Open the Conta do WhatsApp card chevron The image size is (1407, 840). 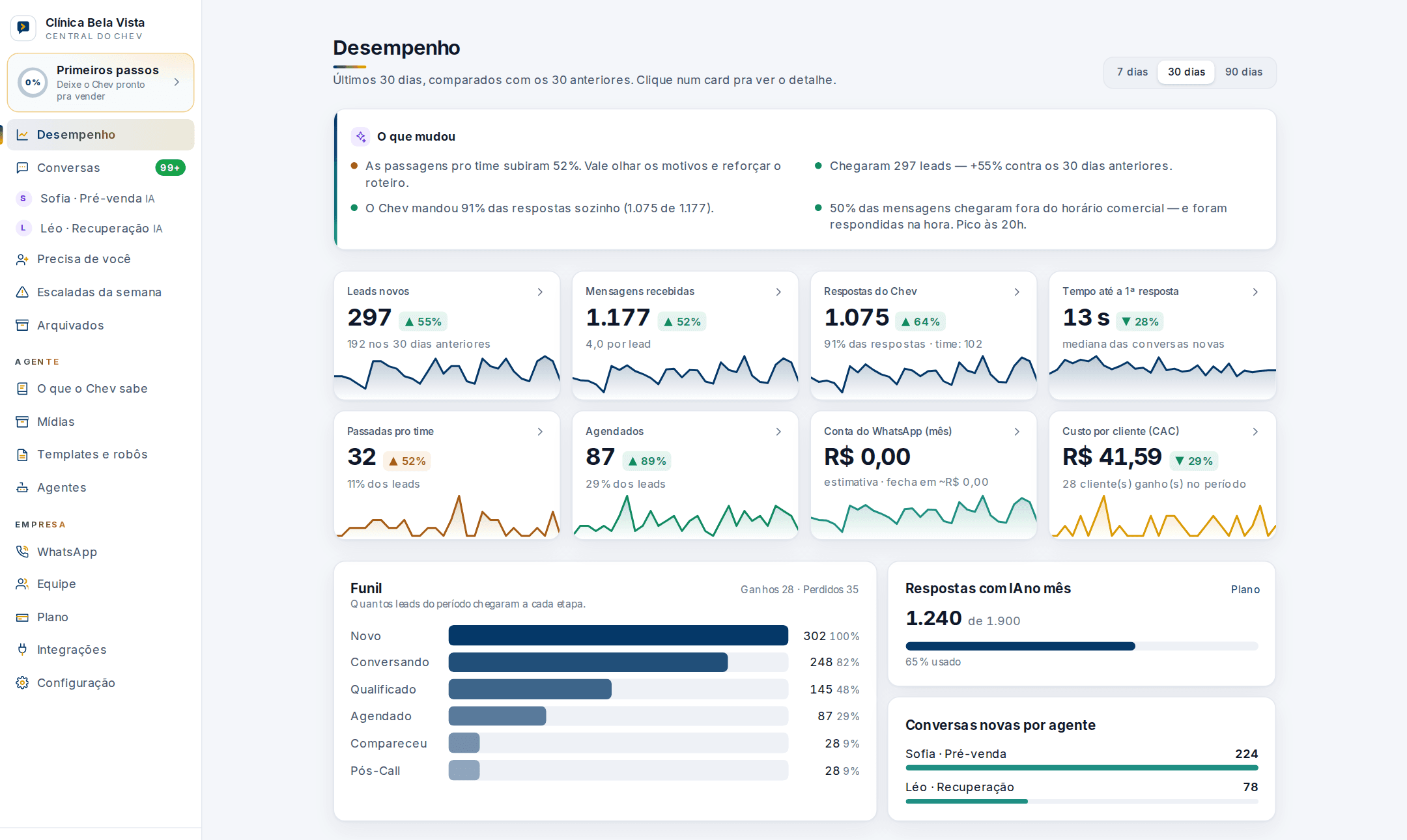coord(1017,432)
